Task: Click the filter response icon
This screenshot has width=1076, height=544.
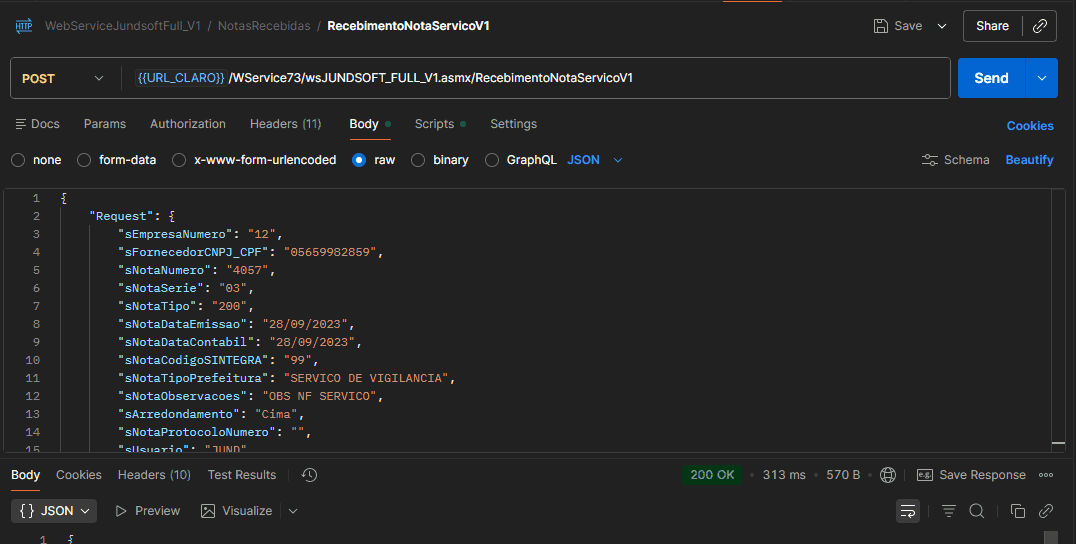Action: (x=948, y=511)
